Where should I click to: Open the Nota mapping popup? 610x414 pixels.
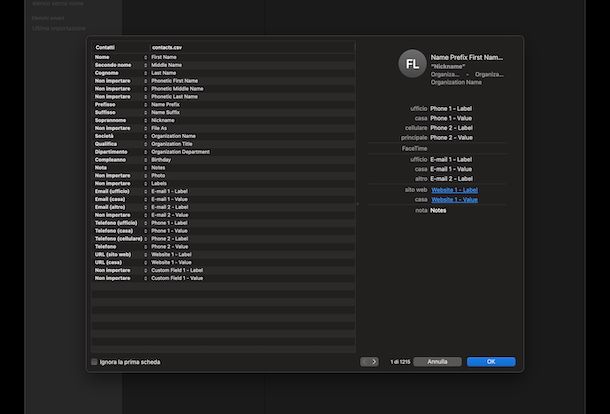(120, 168)
